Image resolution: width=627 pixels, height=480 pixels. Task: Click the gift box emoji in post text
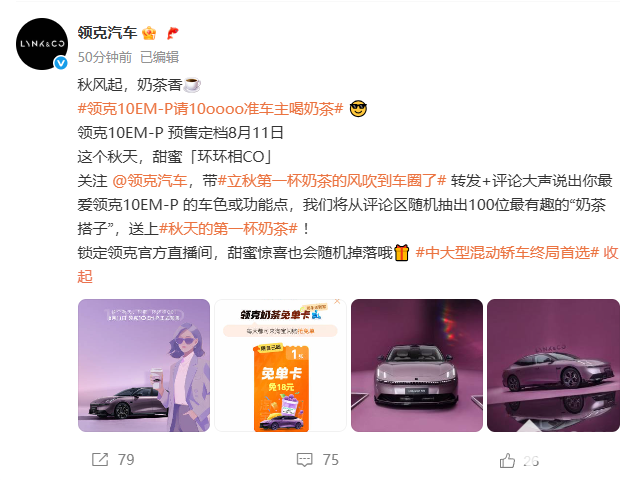click(x=401, y=253)
